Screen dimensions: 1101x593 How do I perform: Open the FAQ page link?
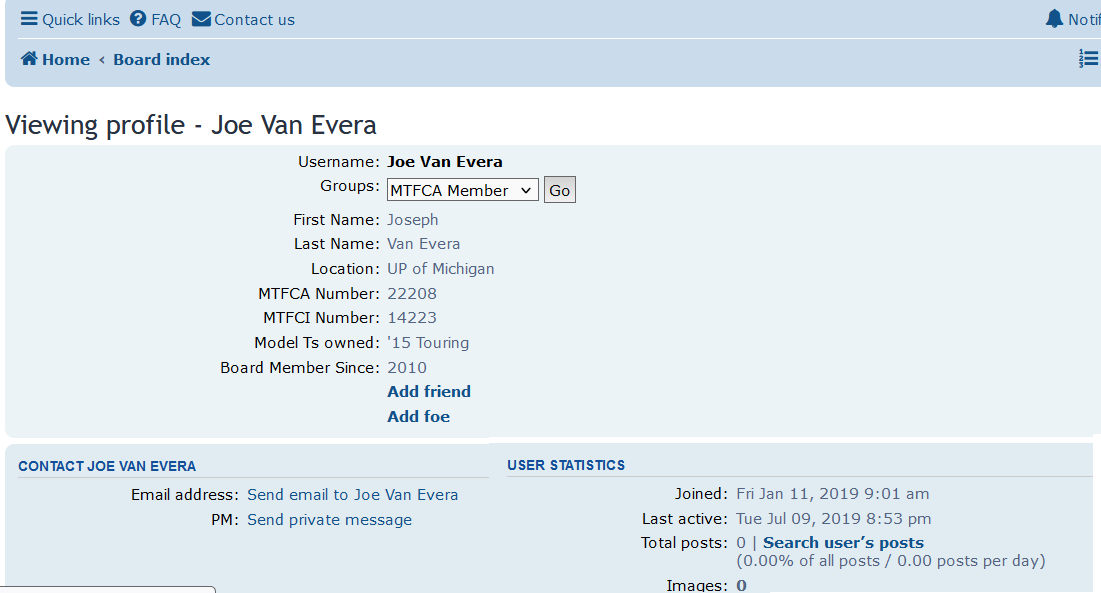(x=166, y=20)
